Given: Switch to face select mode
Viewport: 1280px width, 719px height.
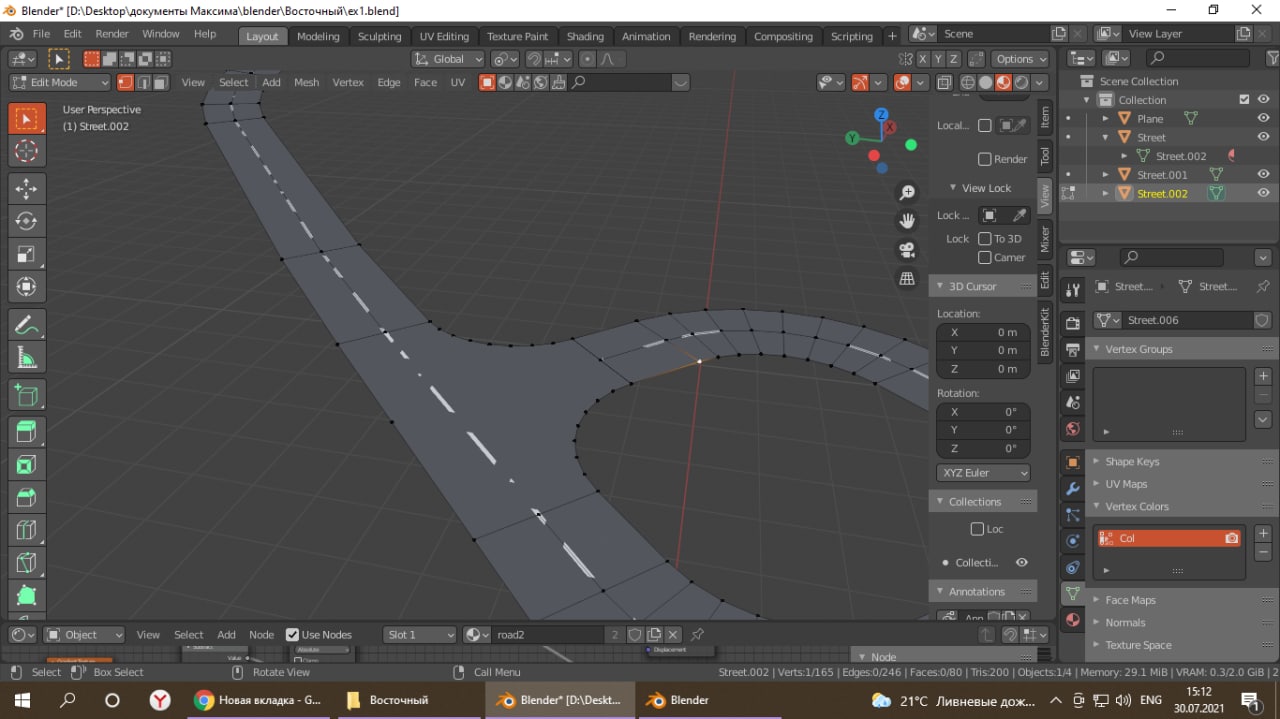Looking at the screenshot, I should pyautogui.click(x=160, y=82).
